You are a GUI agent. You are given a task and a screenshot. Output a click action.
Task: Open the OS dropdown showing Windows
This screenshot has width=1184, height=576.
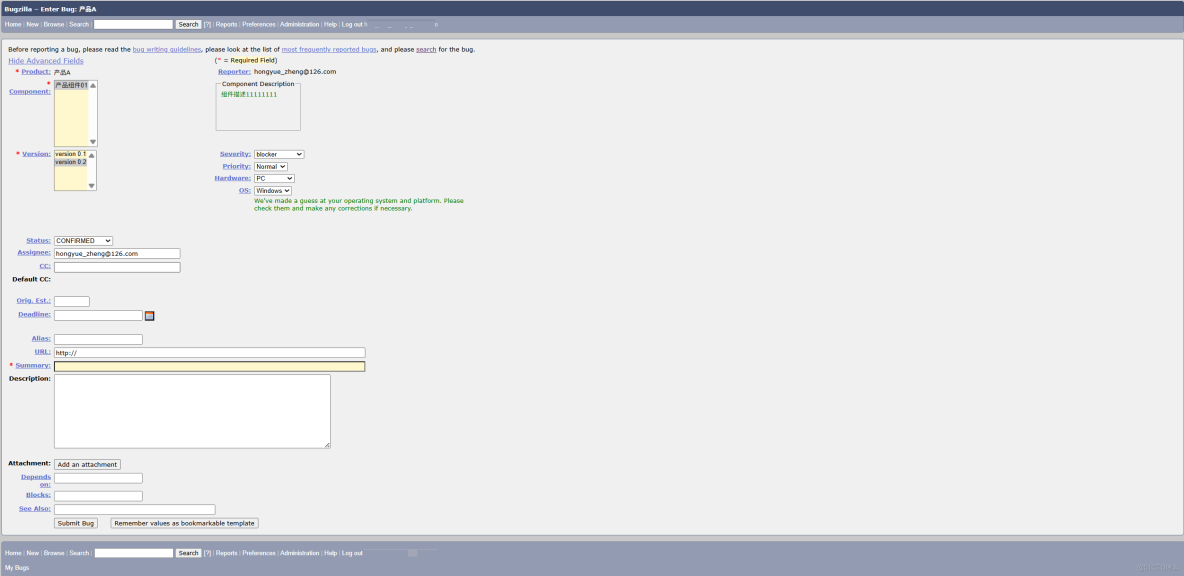coord(273,190)
